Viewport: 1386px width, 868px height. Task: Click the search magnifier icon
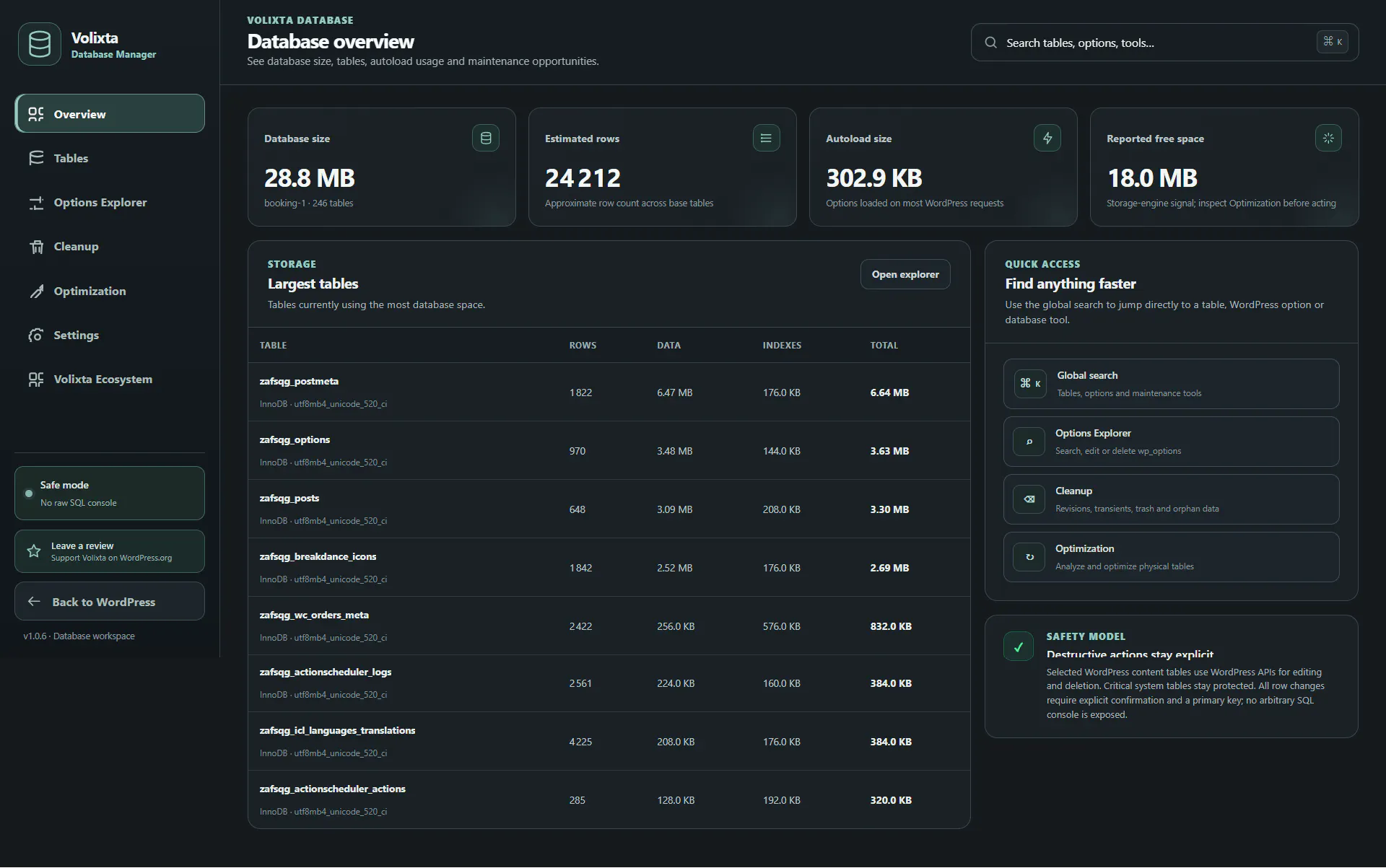[x=991, y=43]
